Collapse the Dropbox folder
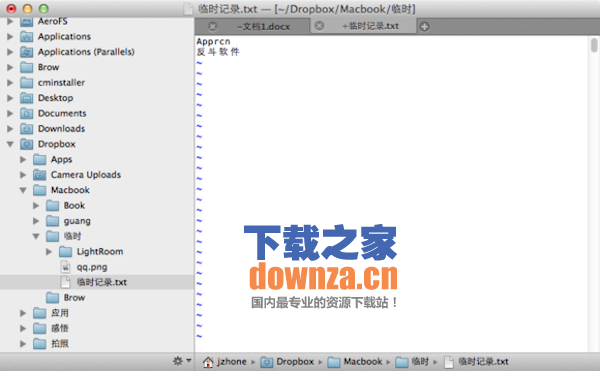The height and width of the screenshot is (371, 600). pyautogui.click(x=10, y=144)
